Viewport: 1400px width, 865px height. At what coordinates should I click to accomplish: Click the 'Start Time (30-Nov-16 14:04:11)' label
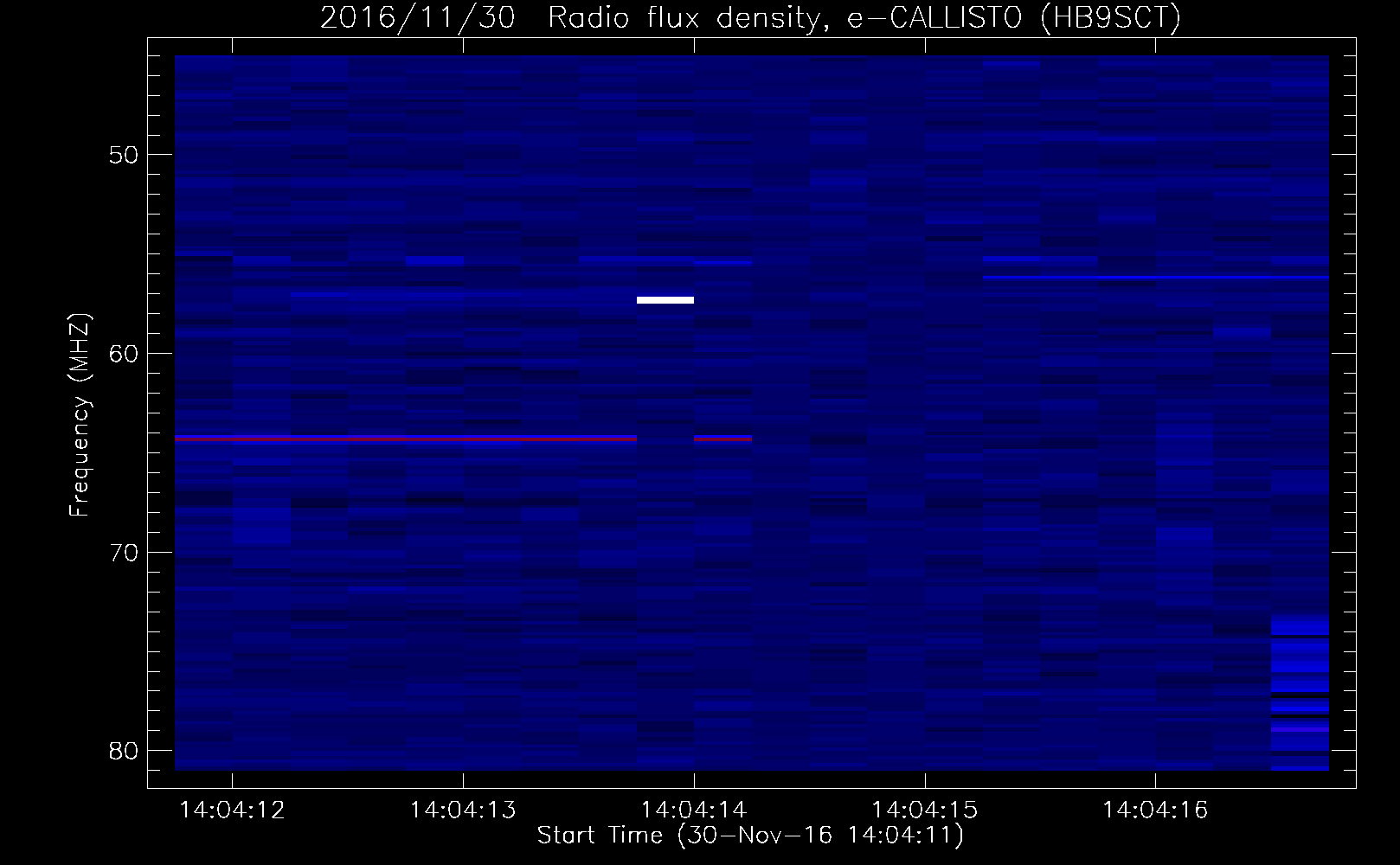[x=750, y=835]
